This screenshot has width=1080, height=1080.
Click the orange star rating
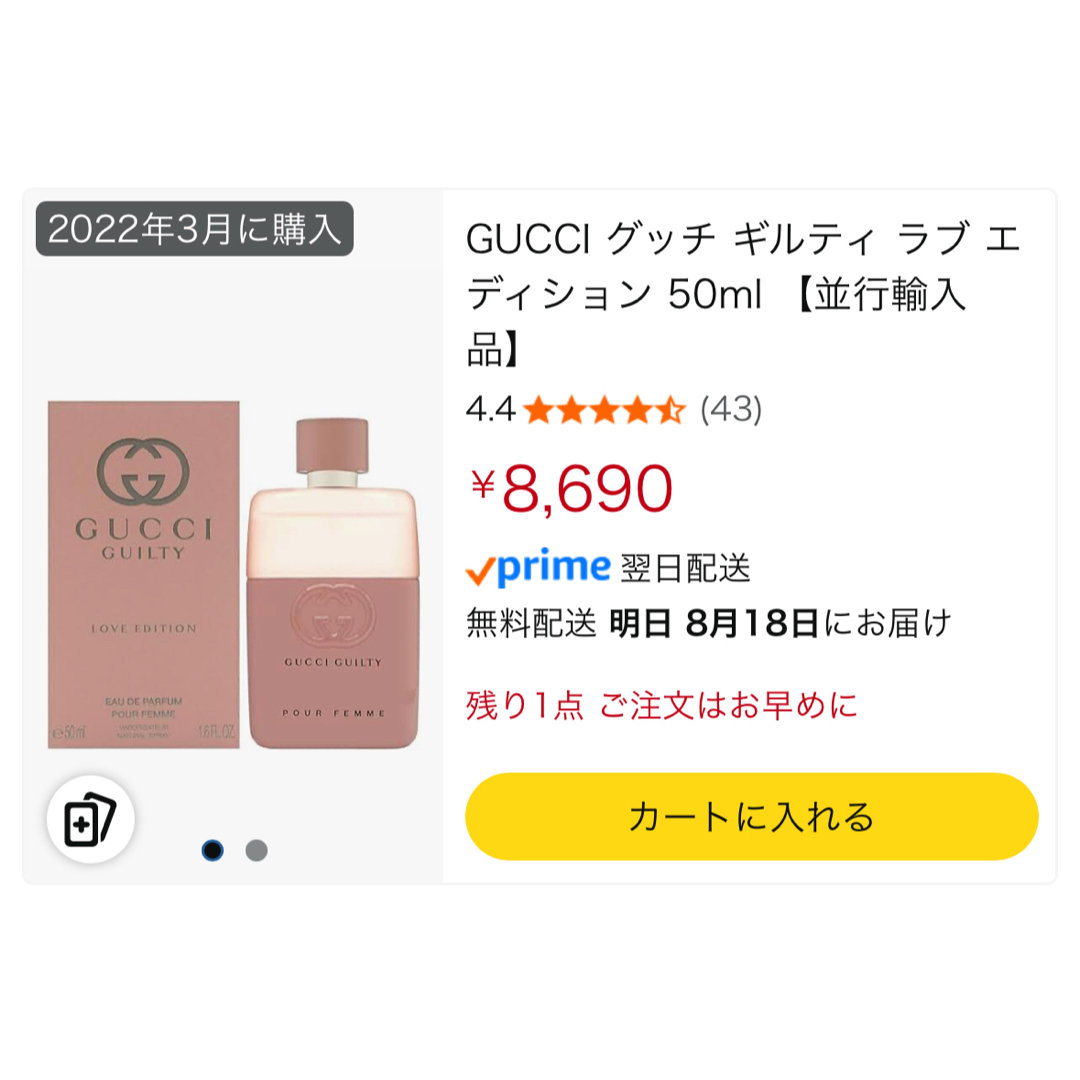click(x=604, y=411)
